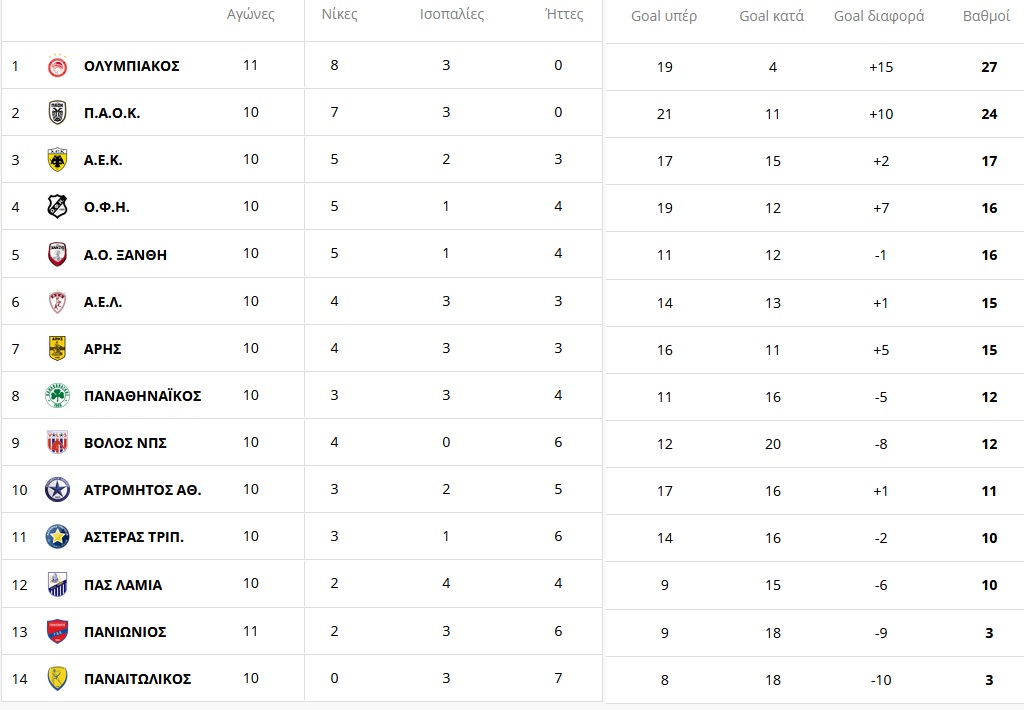The width and height of the screenshot is (1024, 710).
Task: Click the ΒΟΛΟΣ ΝΠΣ team logo
Action: 57,443
